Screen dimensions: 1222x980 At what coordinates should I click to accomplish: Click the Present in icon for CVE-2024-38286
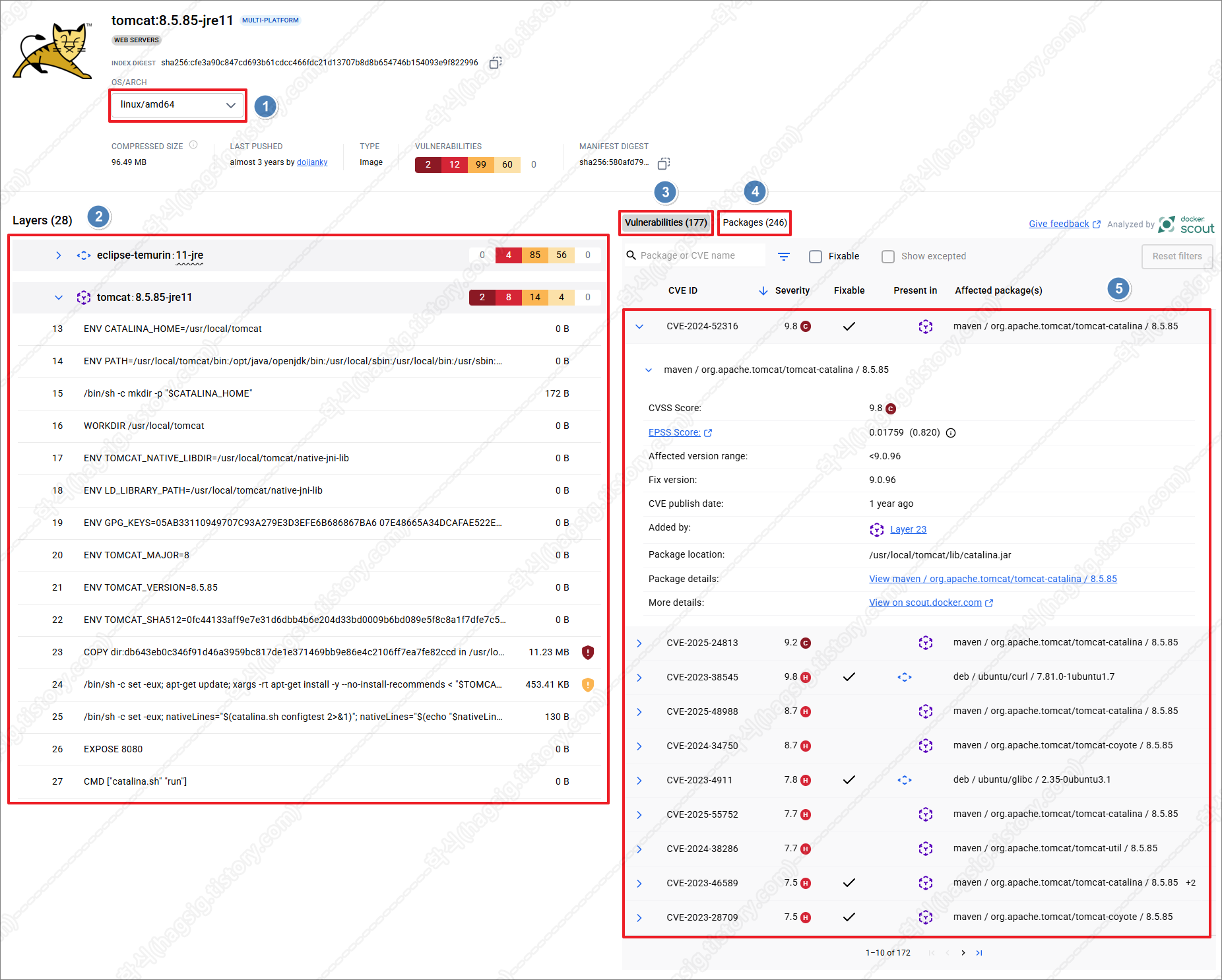point(926,849)
